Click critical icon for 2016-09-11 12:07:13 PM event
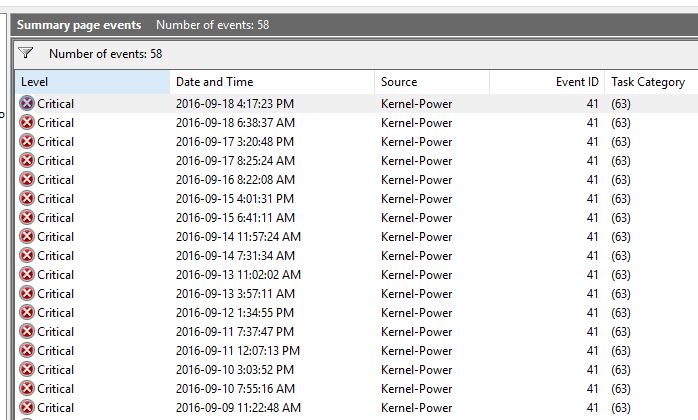Image resolution: width=698 pixels, height=420 pixels. [x=27, y=351]
